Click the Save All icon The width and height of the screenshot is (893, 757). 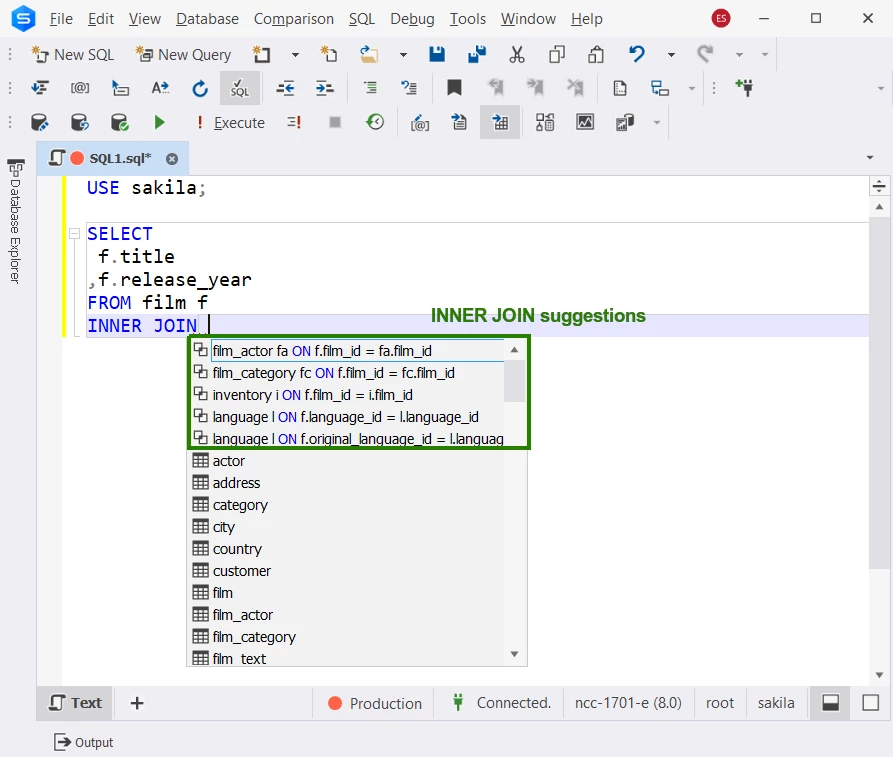tap(477, 55)
